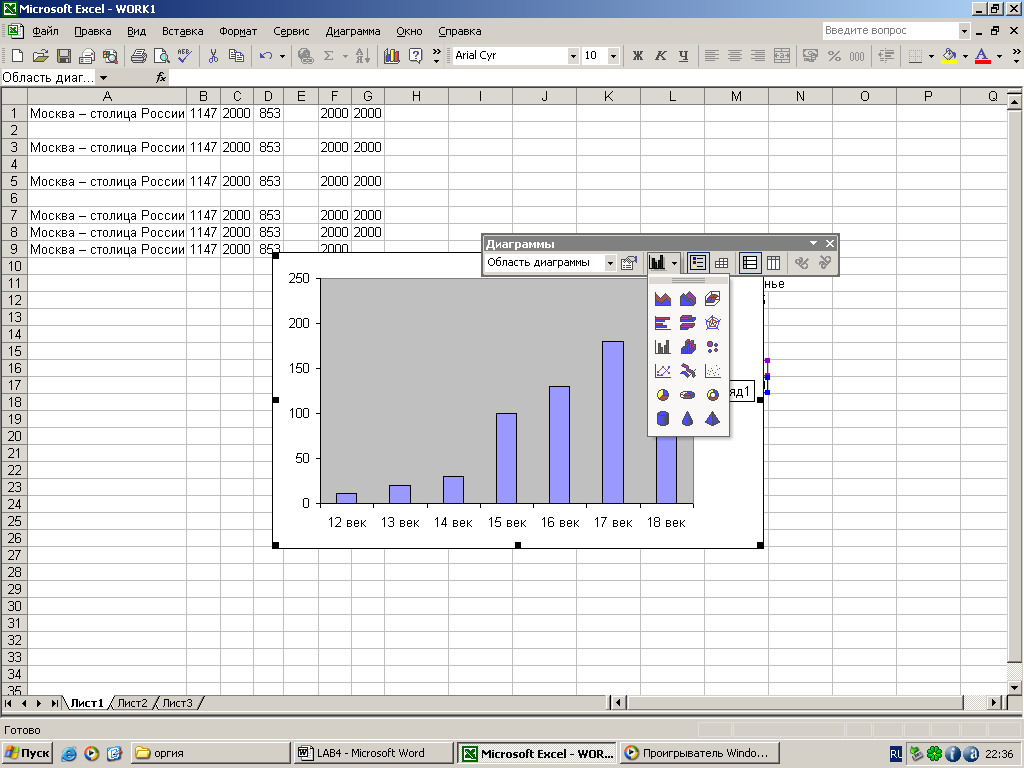
Task: Click the Copy icon
Action: pos(236,56)
